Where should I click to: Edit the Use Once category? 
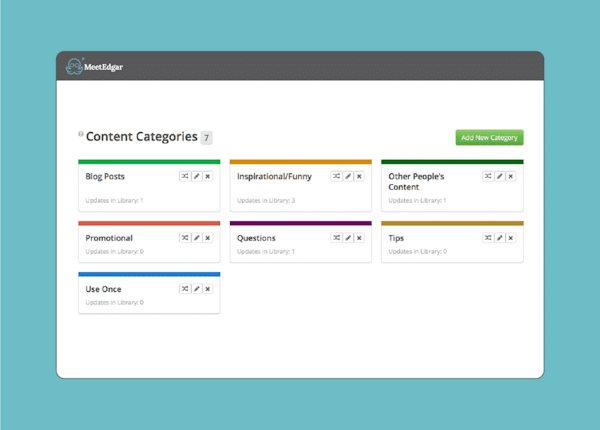click(197, 288)
